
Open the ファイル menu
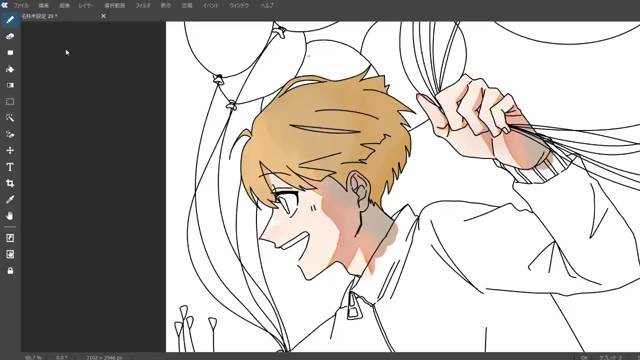pos(21,6)
